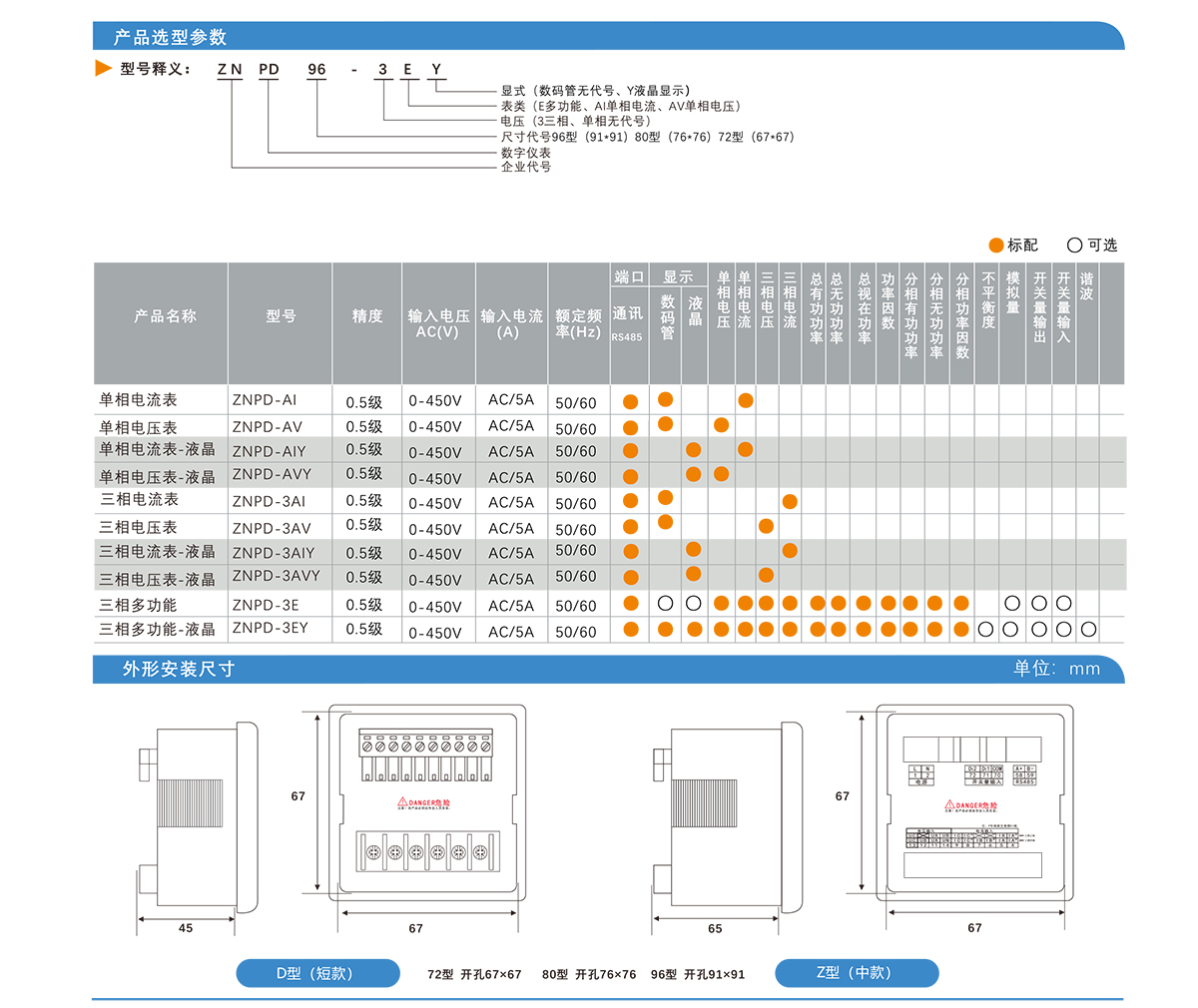Toggle the 数码管 hollow circle in ZNPD-3E row

click(x=666, y=604)
